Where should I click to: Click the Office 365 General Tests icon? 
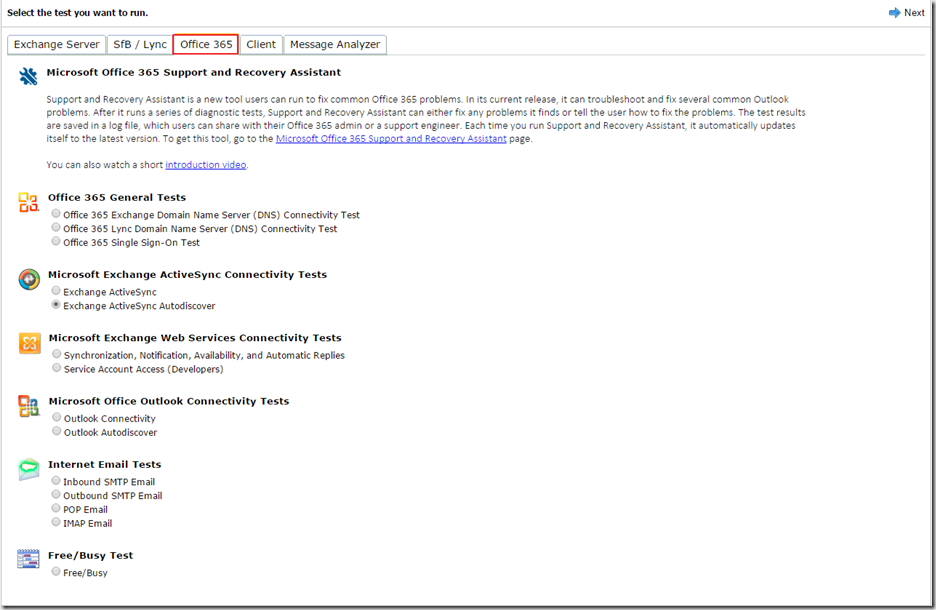28,203
